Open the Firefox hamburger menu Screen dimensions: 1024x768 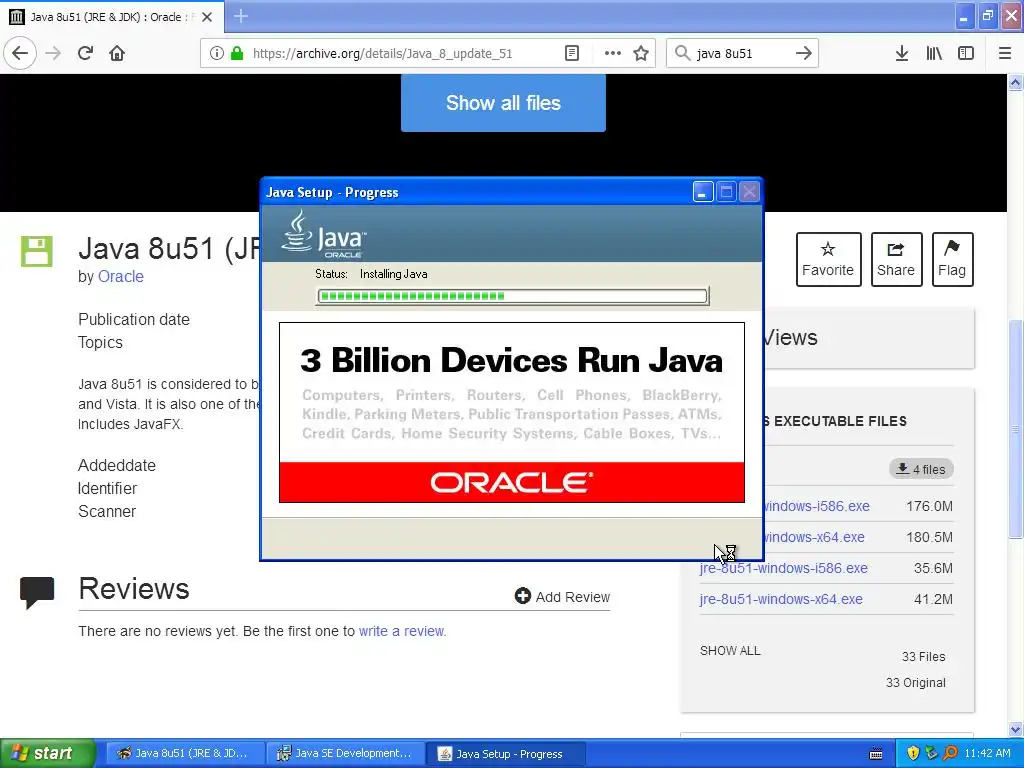1005,54
